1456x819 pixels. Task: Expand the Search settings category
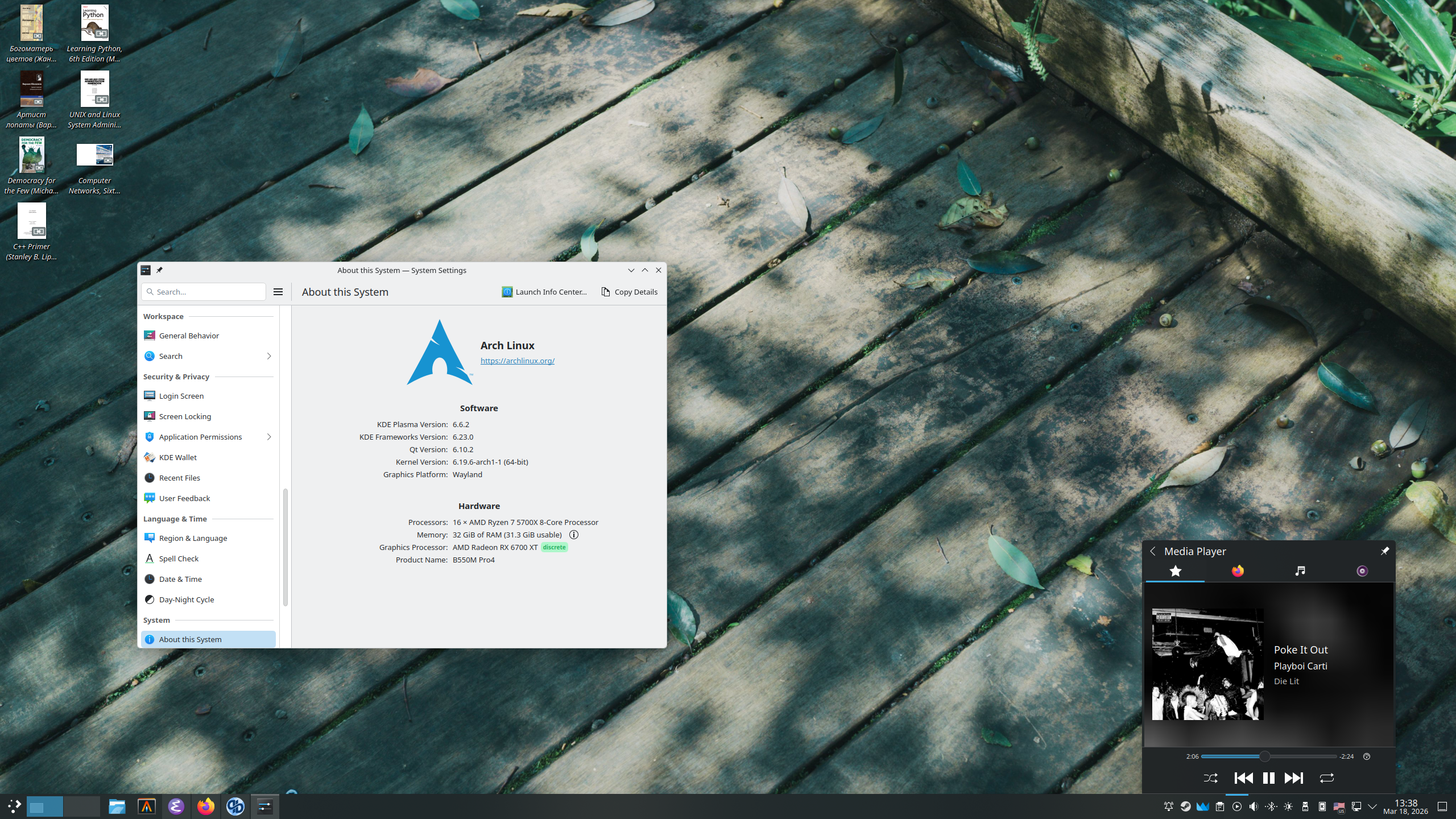[x=269, y=356]
